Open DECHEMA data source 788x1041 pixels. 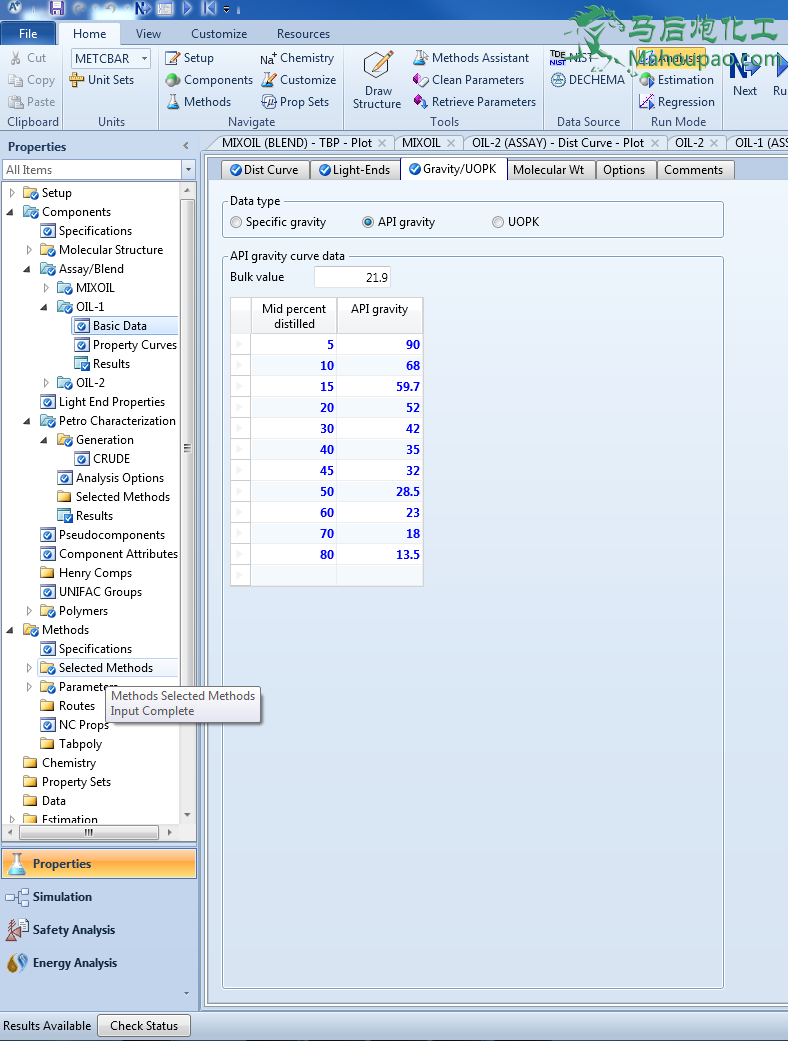(588, 80)
